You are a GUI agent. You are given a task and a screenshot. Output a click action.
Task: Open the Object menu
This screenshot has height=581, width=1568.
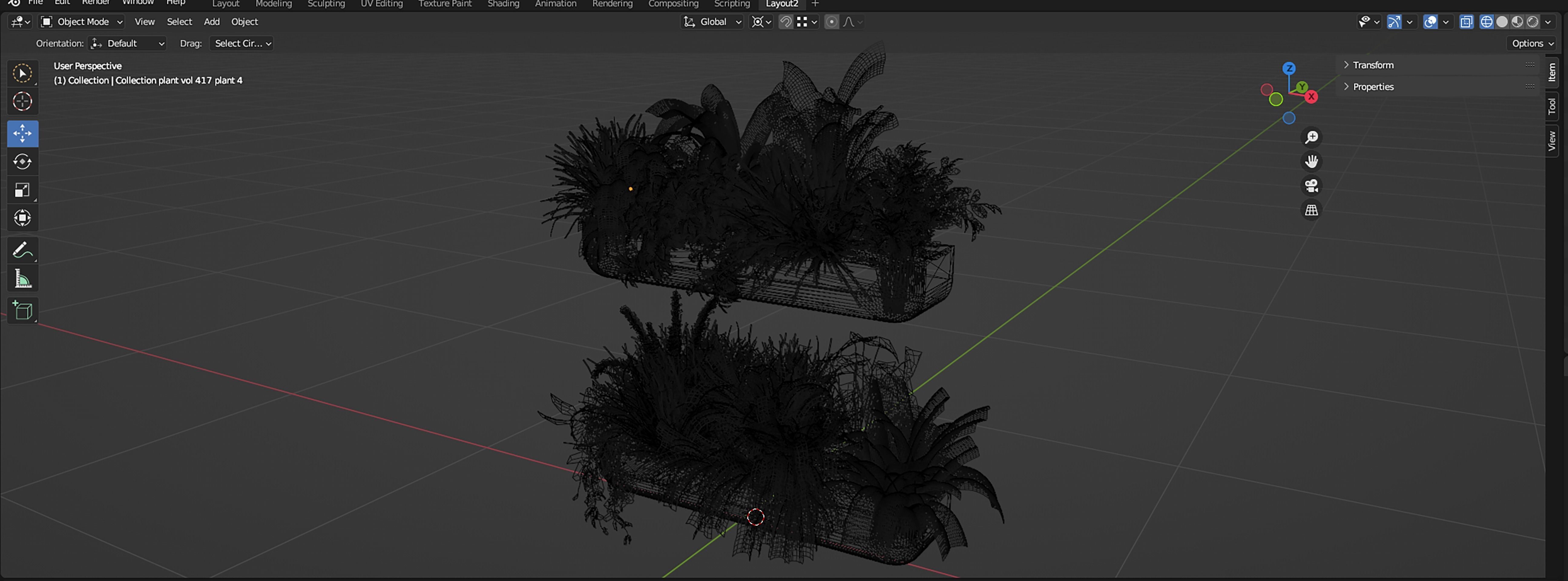(244, 22)
